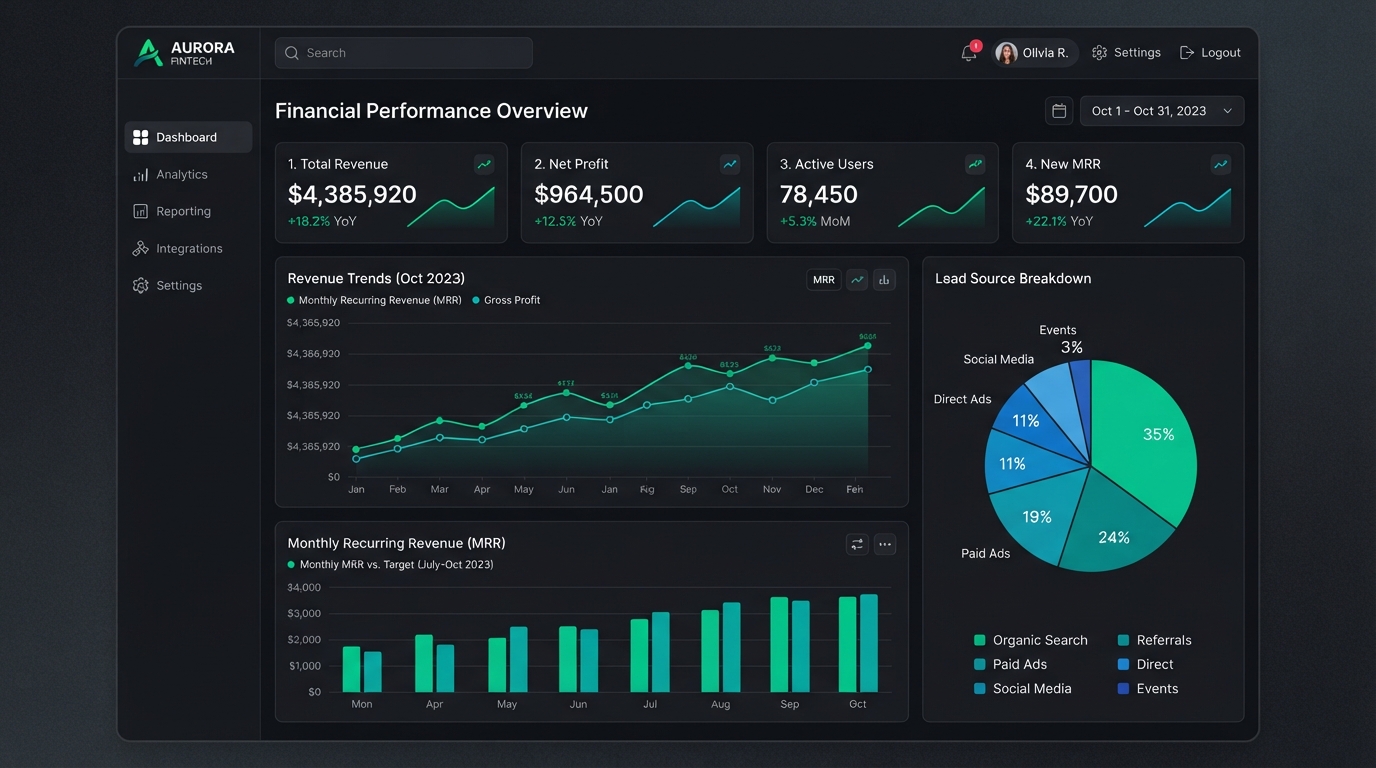Go to Dashboard in the sidebar

pos(188,137)
